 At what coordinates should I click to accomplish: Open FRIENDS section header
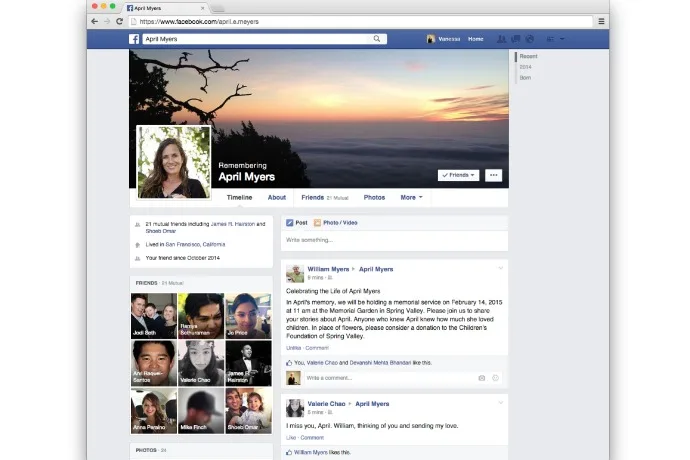[x=146, y=283]
